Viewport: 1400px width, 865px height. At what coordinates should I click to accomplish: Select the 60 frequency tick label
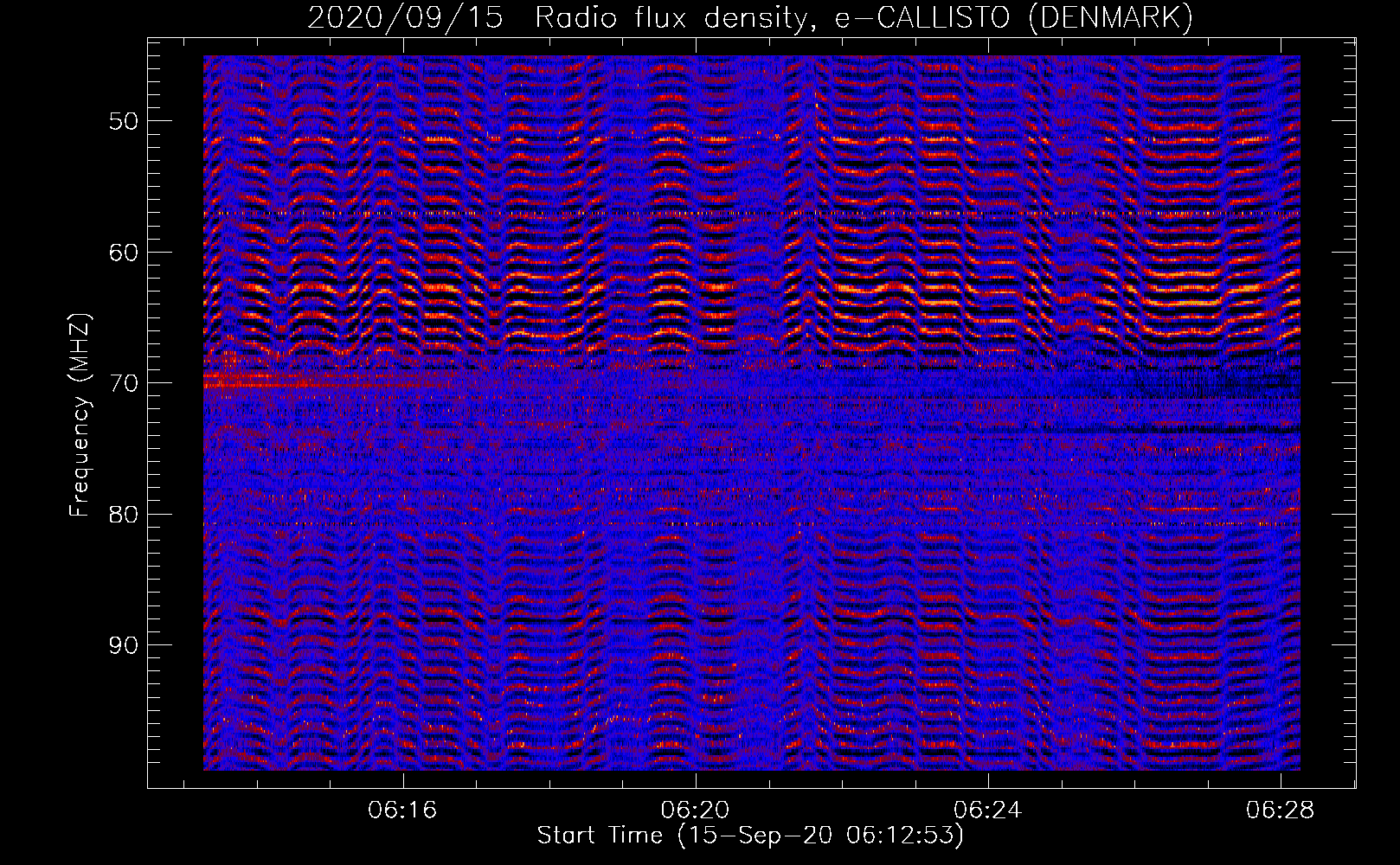pyautogui.click(x=124, y=253)
